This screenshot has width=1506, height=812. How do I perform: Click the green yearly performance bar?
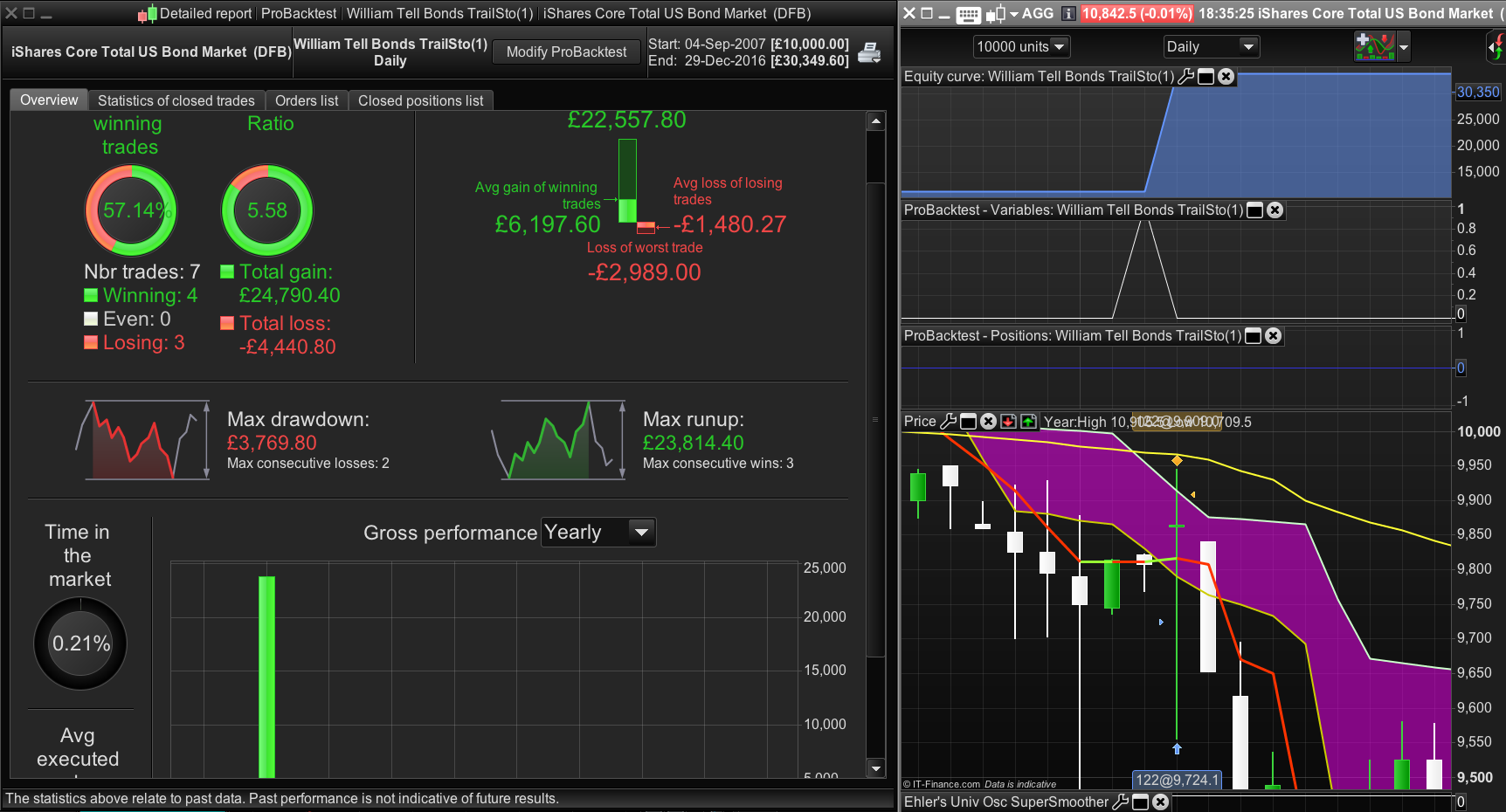pyautogui.click(x=267, y=677)
